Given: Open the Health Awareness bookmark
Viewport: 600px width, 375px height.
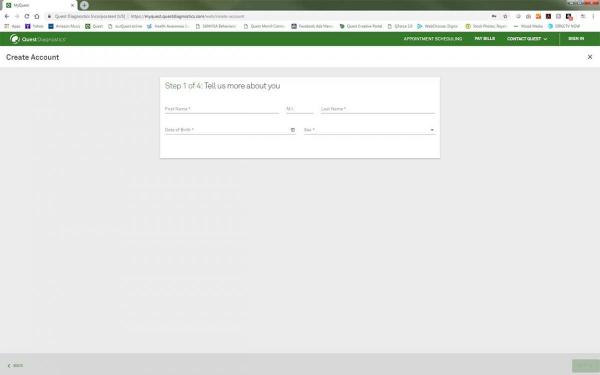Looking at the screenshot, I should coord(168,26).
